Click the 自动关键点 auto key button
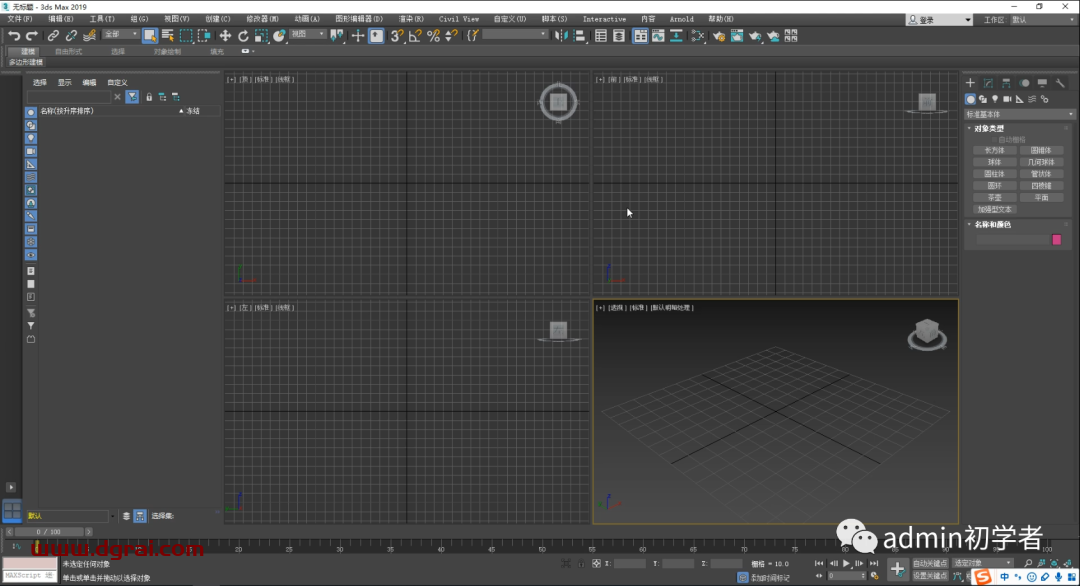 [930, 563]
